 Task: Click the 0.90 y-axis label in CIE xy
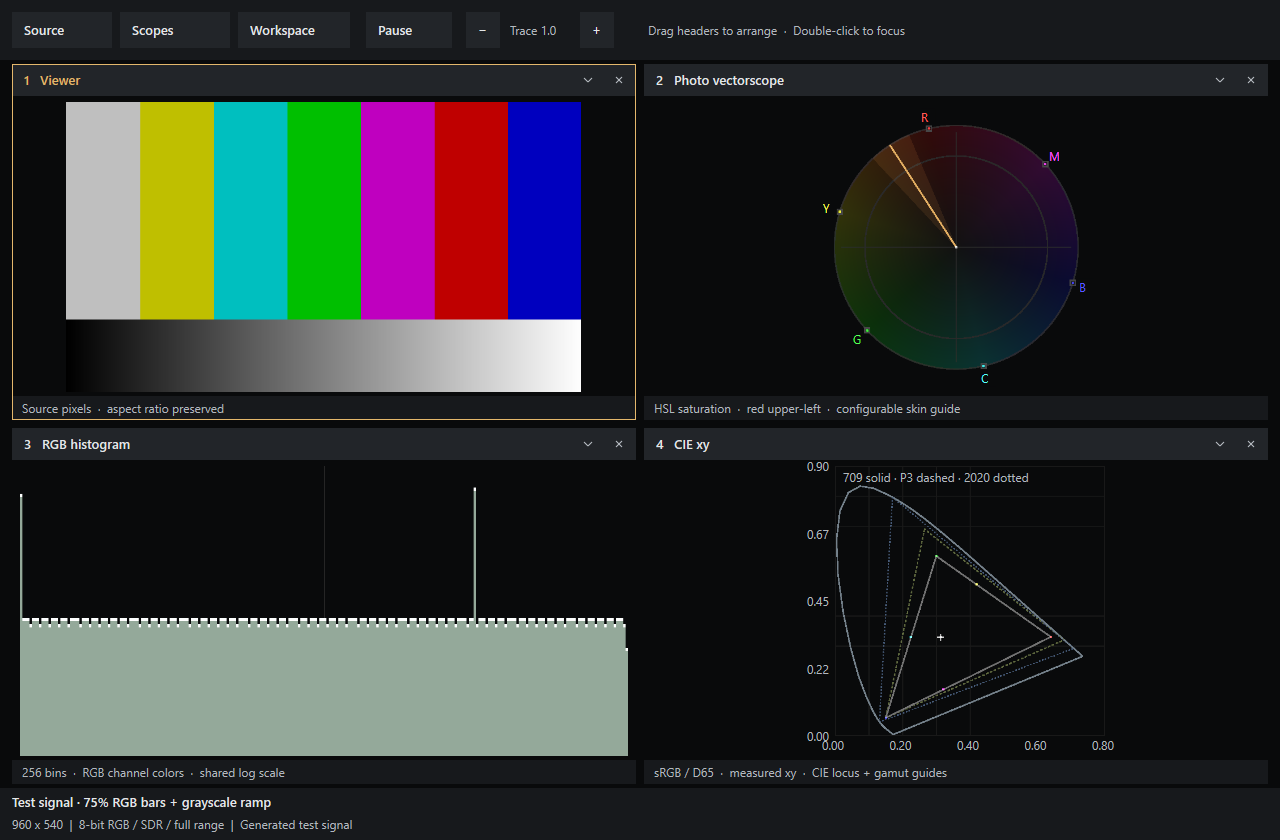coord(818,467)
